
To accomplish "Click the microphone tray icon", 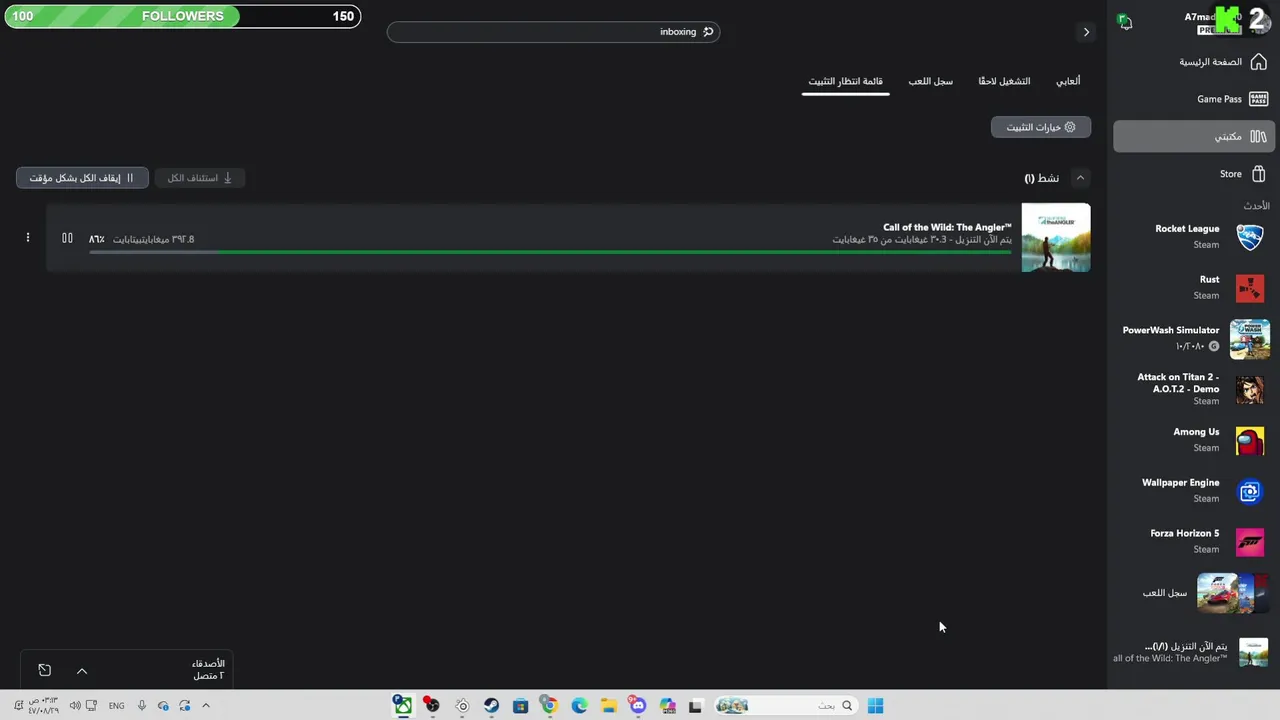I will 142,706.
